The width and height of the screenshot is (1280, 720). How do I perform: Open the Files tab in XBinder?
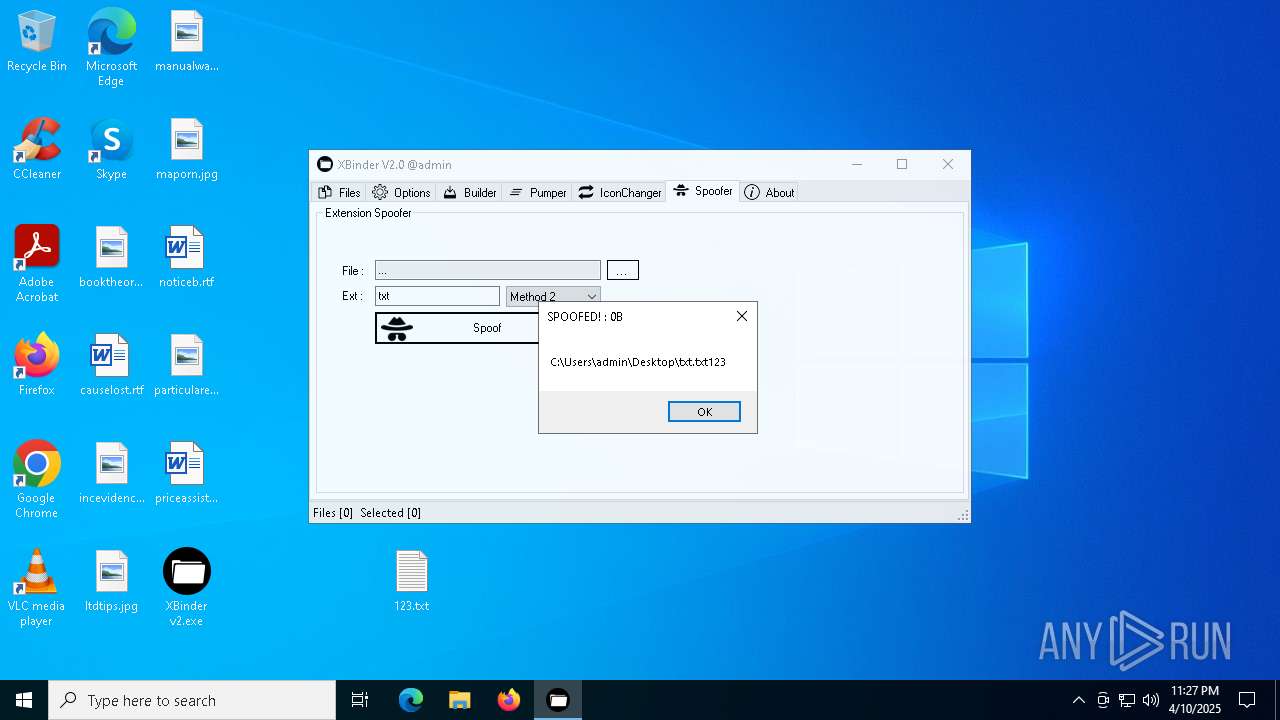[339, 192]
